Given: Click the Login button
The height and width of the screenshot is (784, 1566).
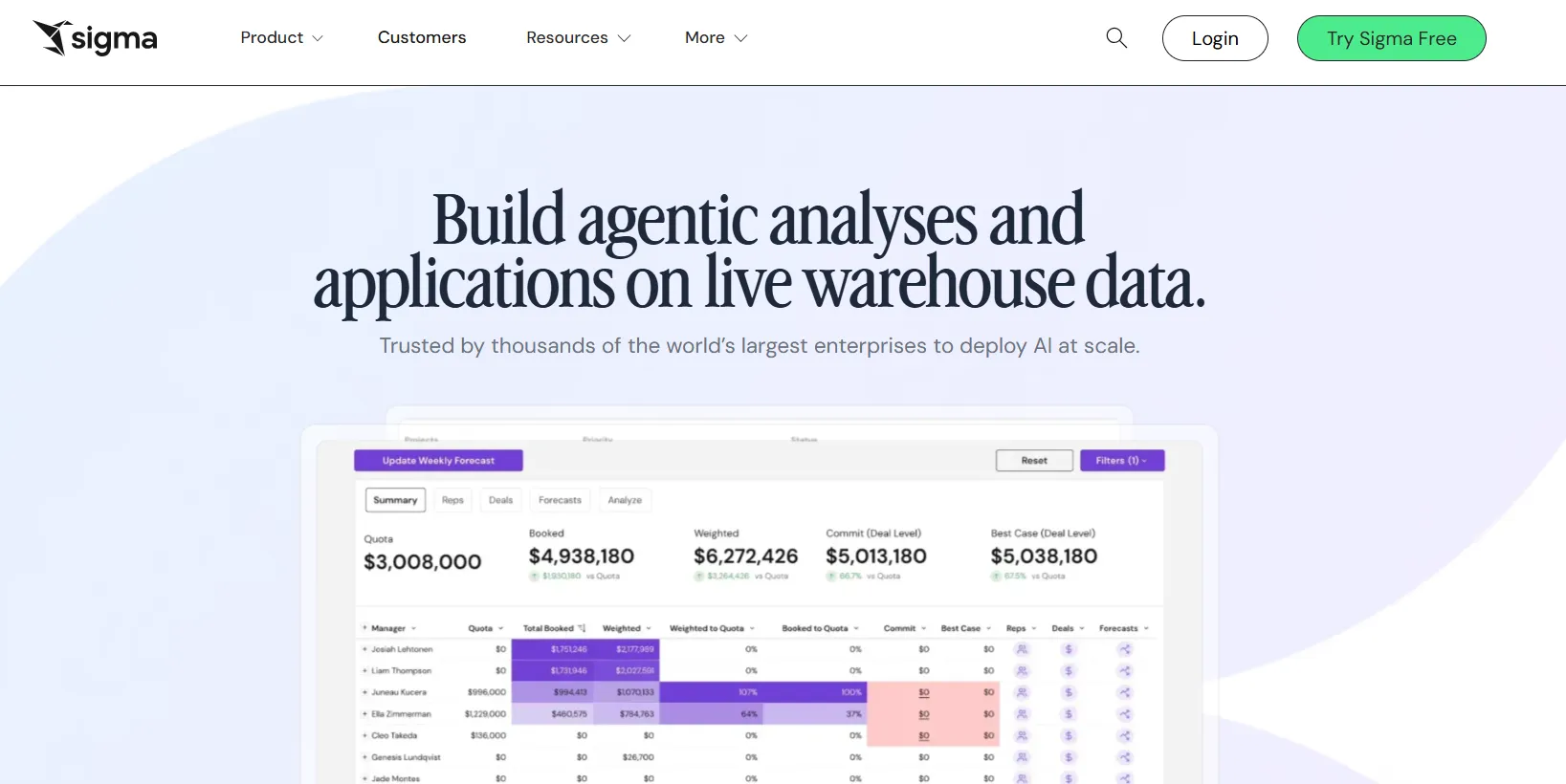Looking at the screenshot, I should (x=1214, y=38).
